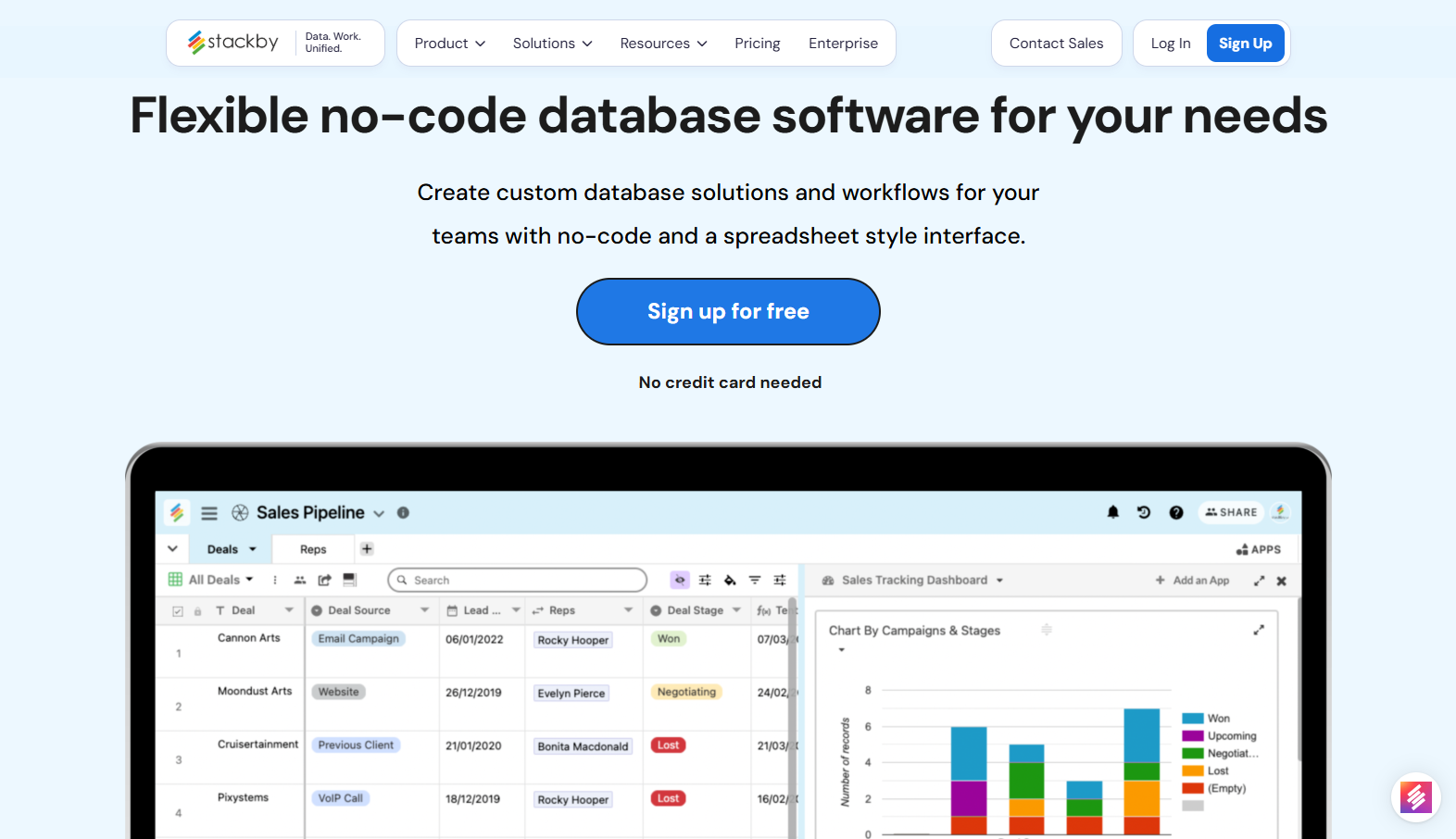Expand the Chart By Campaigns & Stages chart
1456x839 pixels.
click(x=1259, y=630)
